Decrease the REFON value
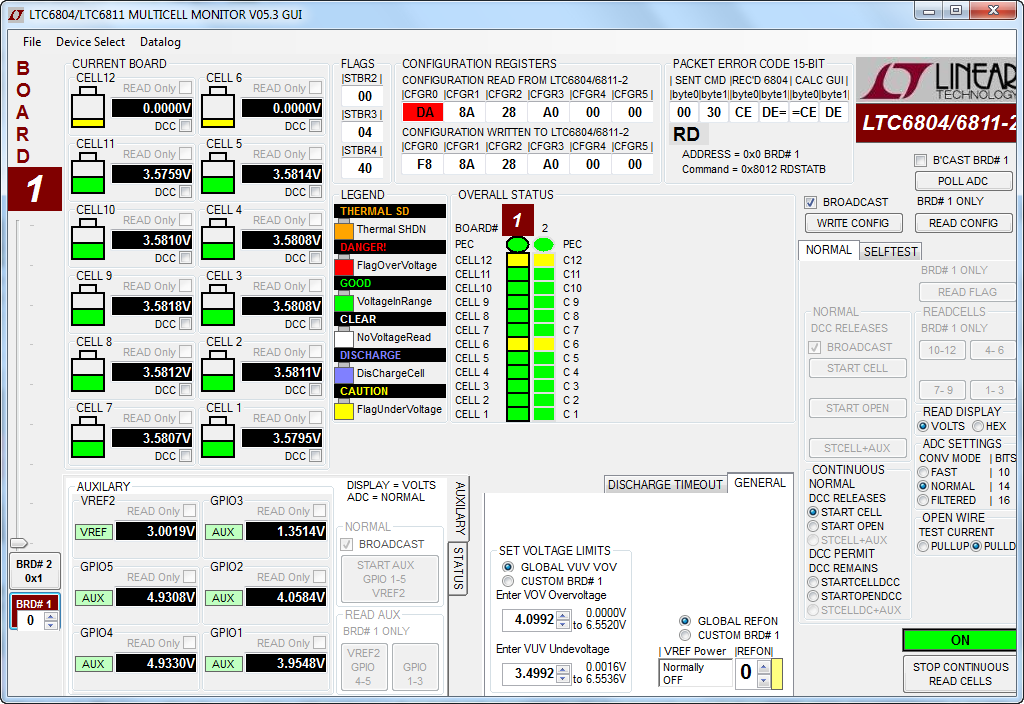Screen dimensions: 1024x704 [764, 679]
